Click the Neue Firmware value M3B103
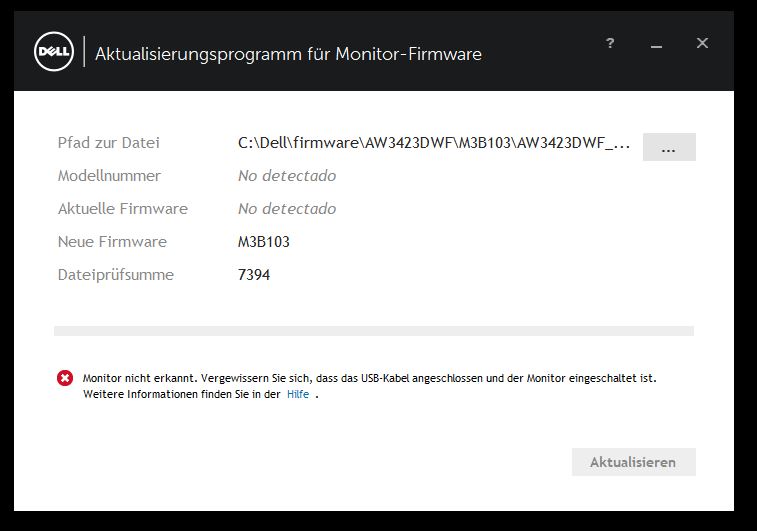The width and height of the screenshot is (757, 531). 264,241
